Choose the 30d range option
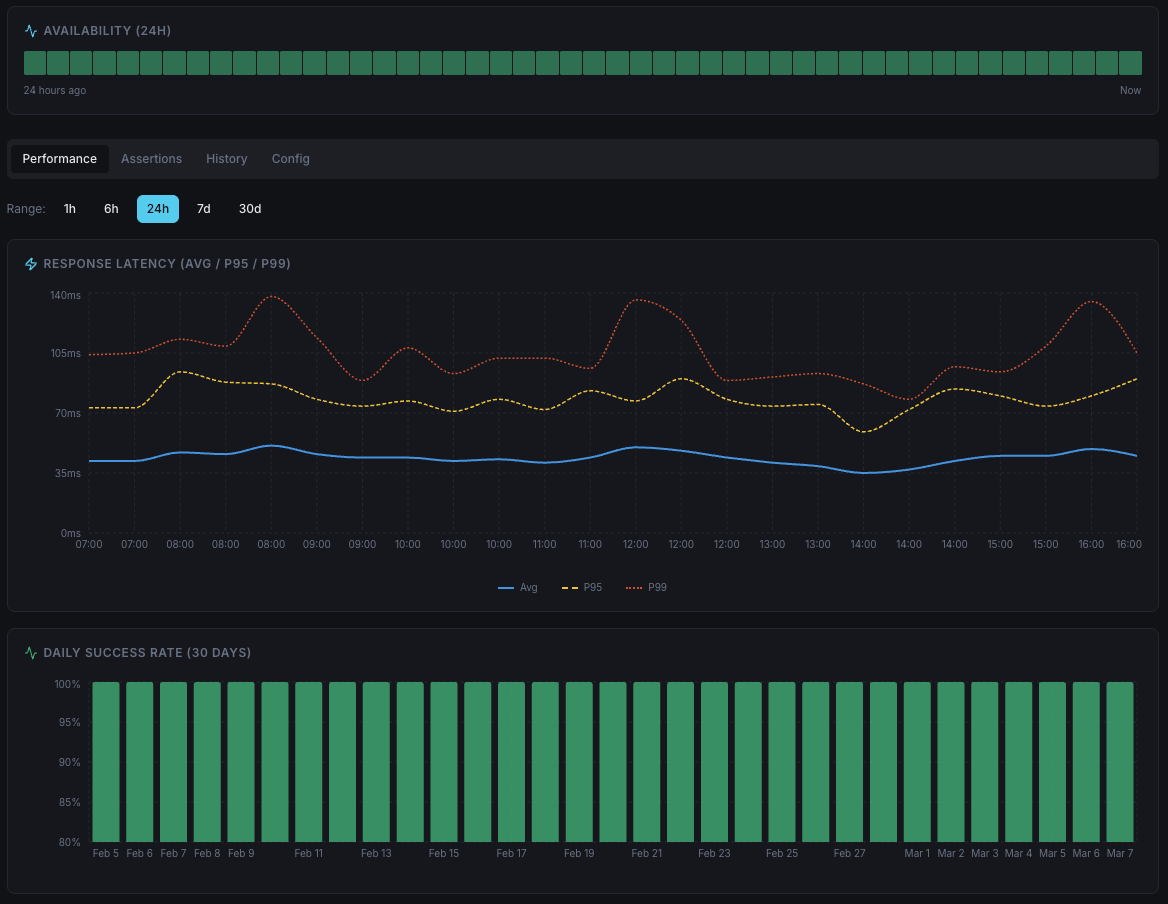Viewport: 1168px width, 904px height. [x=249, y=209]
